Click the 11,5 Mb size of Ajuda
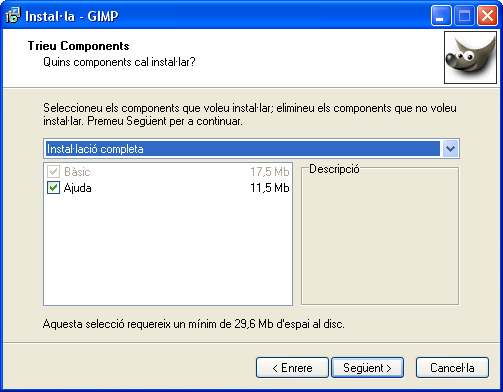This screenshot has width=503, height=392. (270, 188)
